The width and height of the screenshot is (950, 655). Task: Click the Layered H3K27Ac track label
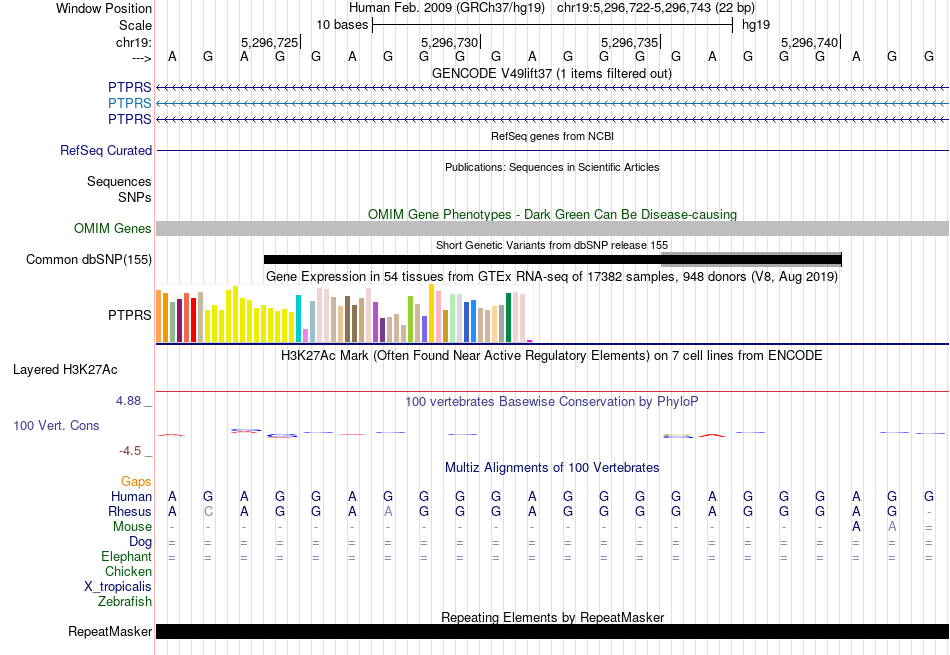[x=65, y=369]
